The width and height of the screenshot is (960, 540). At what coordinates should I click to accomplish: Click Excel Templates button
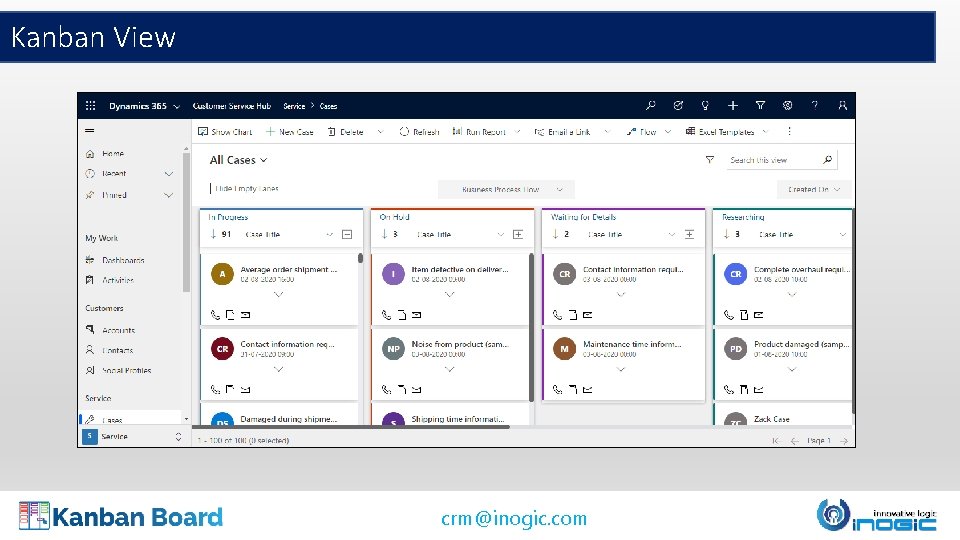coord(720,132)
